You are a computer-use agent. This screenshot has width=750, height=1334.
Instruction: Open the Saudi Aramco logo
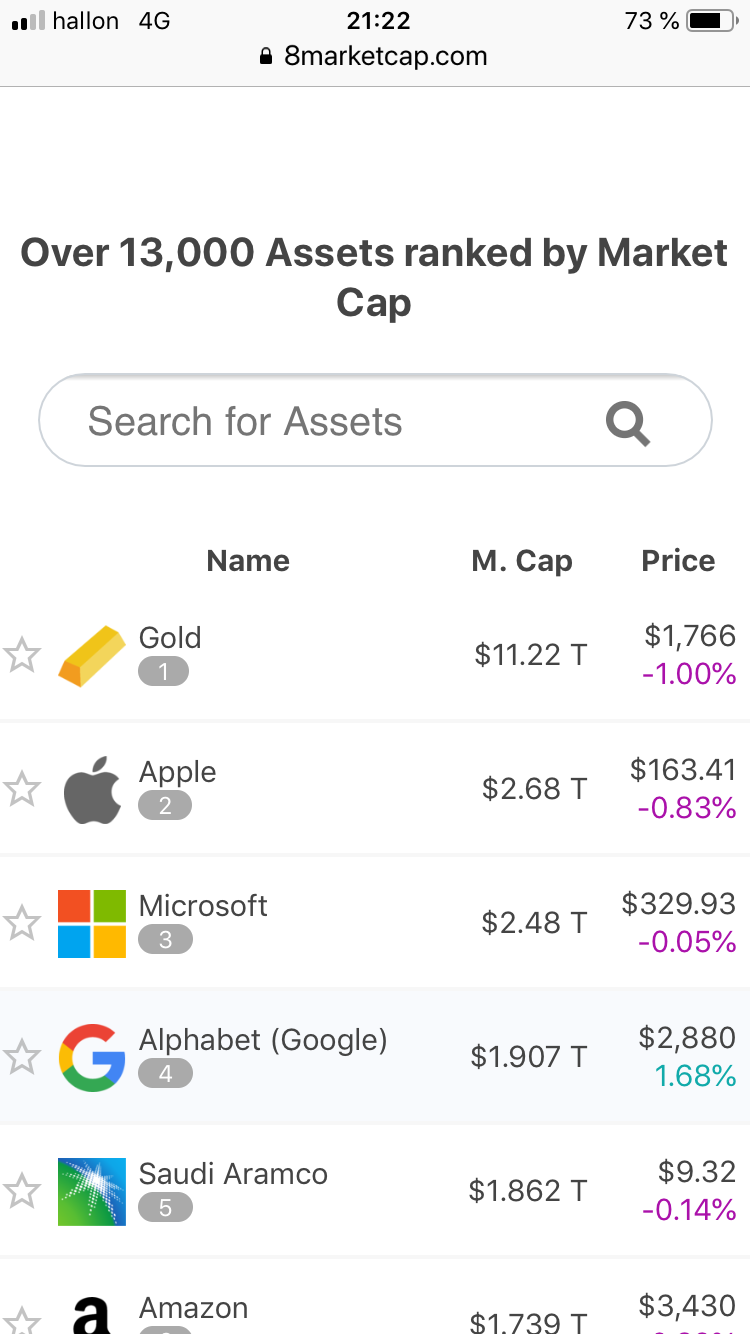pyautogui.click(x=92, y=1192)
